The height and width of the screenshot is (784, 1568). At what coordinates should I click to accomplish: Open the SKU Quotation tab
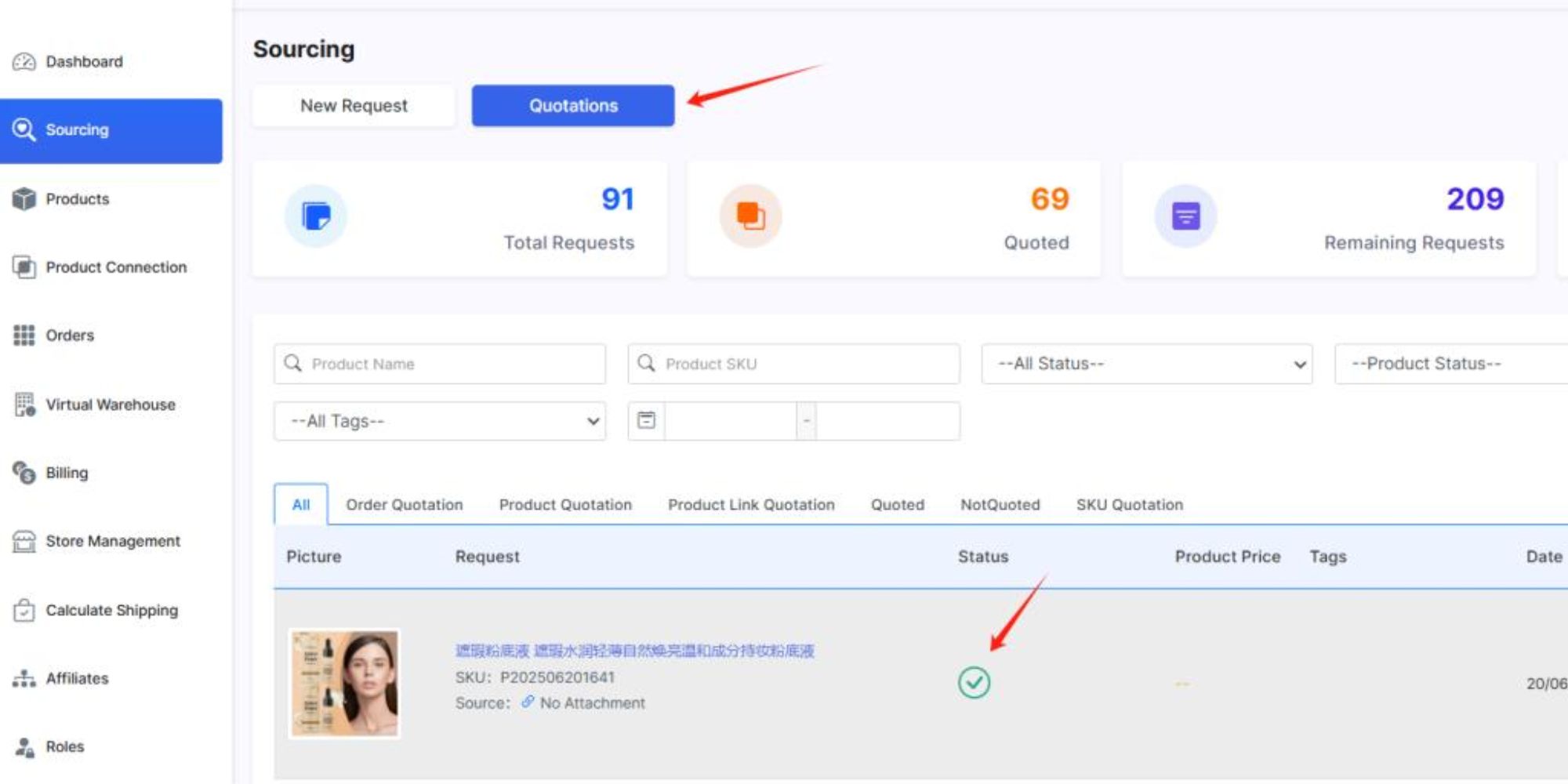click(x=1129, y=505)
